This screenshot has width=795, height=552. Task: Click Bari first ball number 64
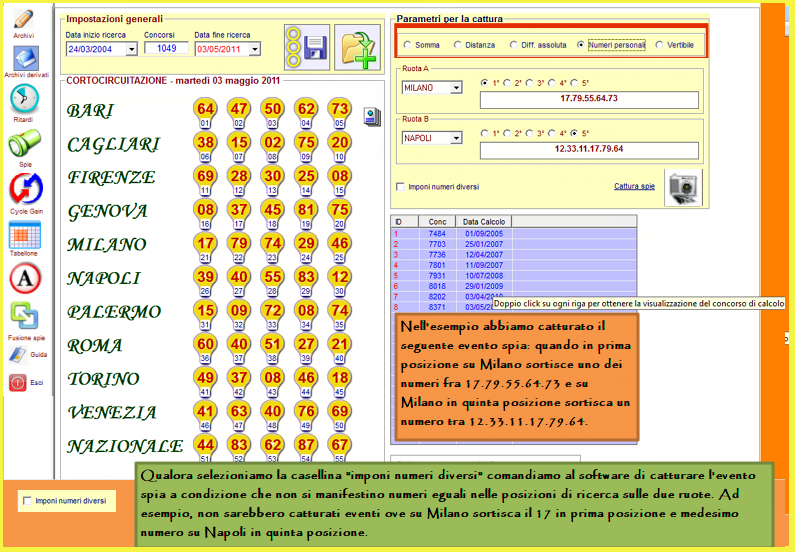pos(205,108)
